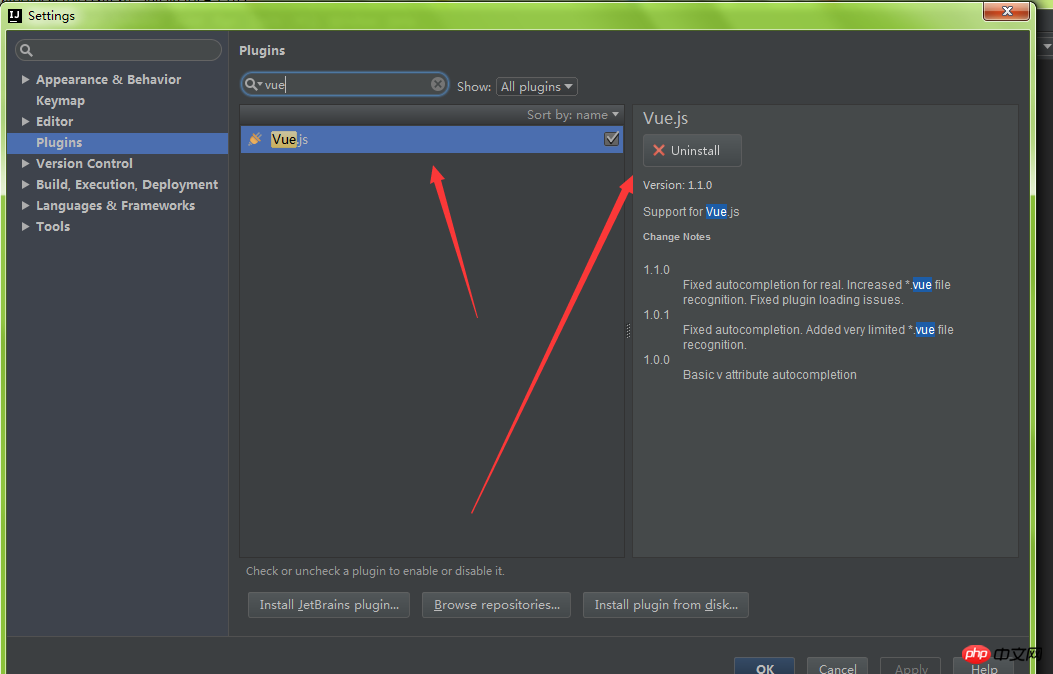Disable the Vue.js plugin checkbox
Viewport: 1053px width, 674px height.
(611, 139)
